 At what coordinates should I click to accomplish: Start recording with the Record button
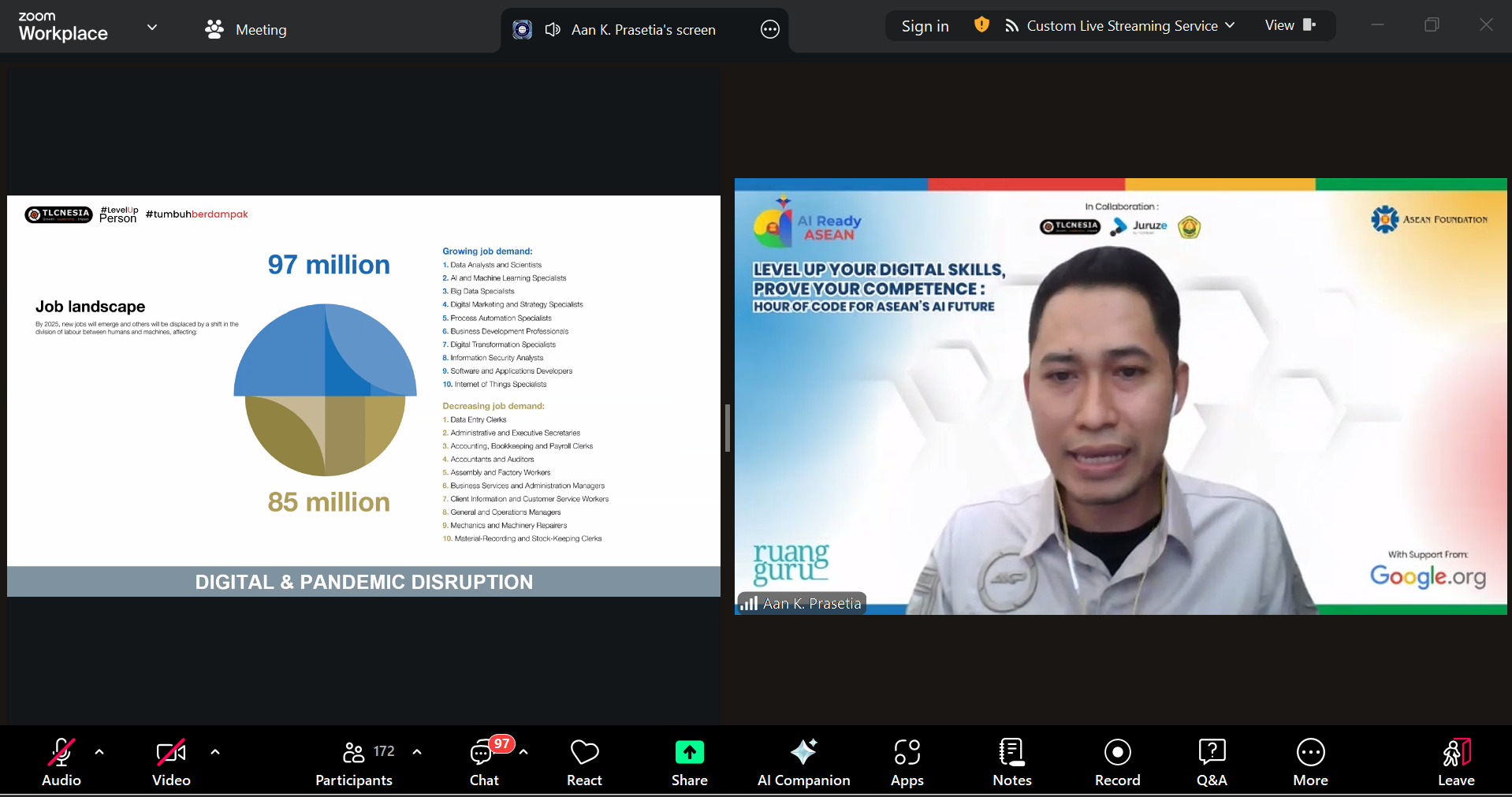tap(1117, 762)
